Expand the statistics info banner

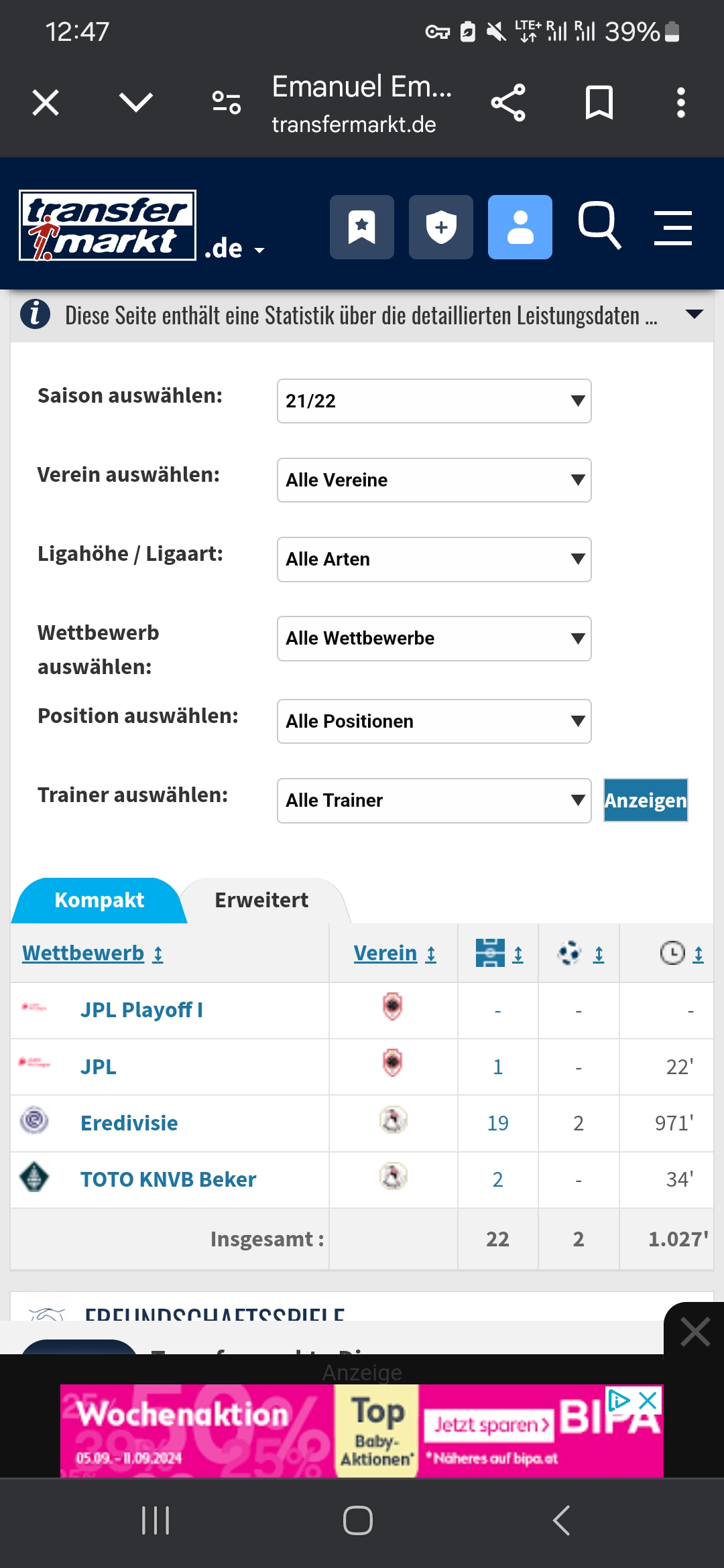click(695, 314)
